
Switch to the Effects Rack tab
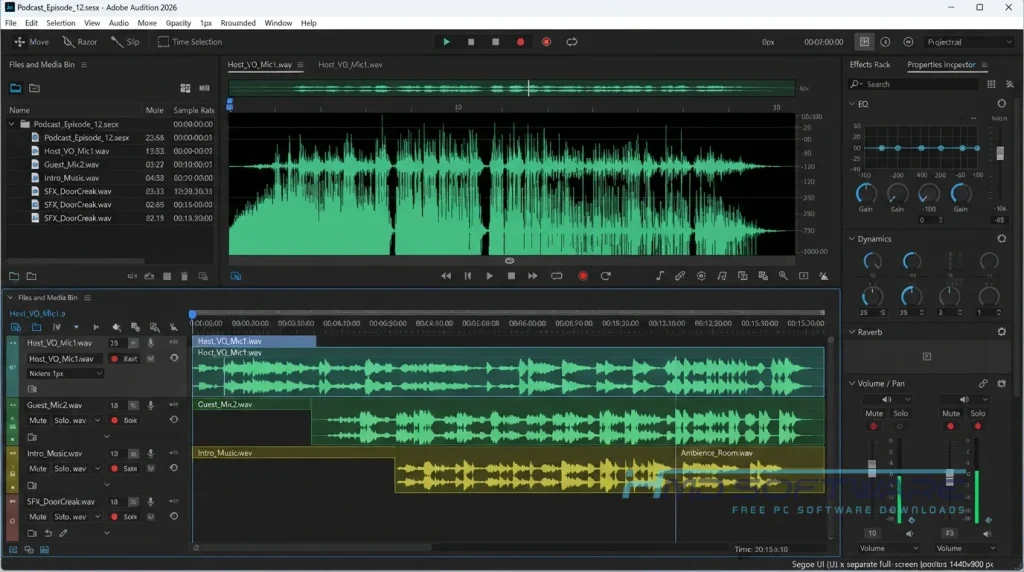coord(869,65)
